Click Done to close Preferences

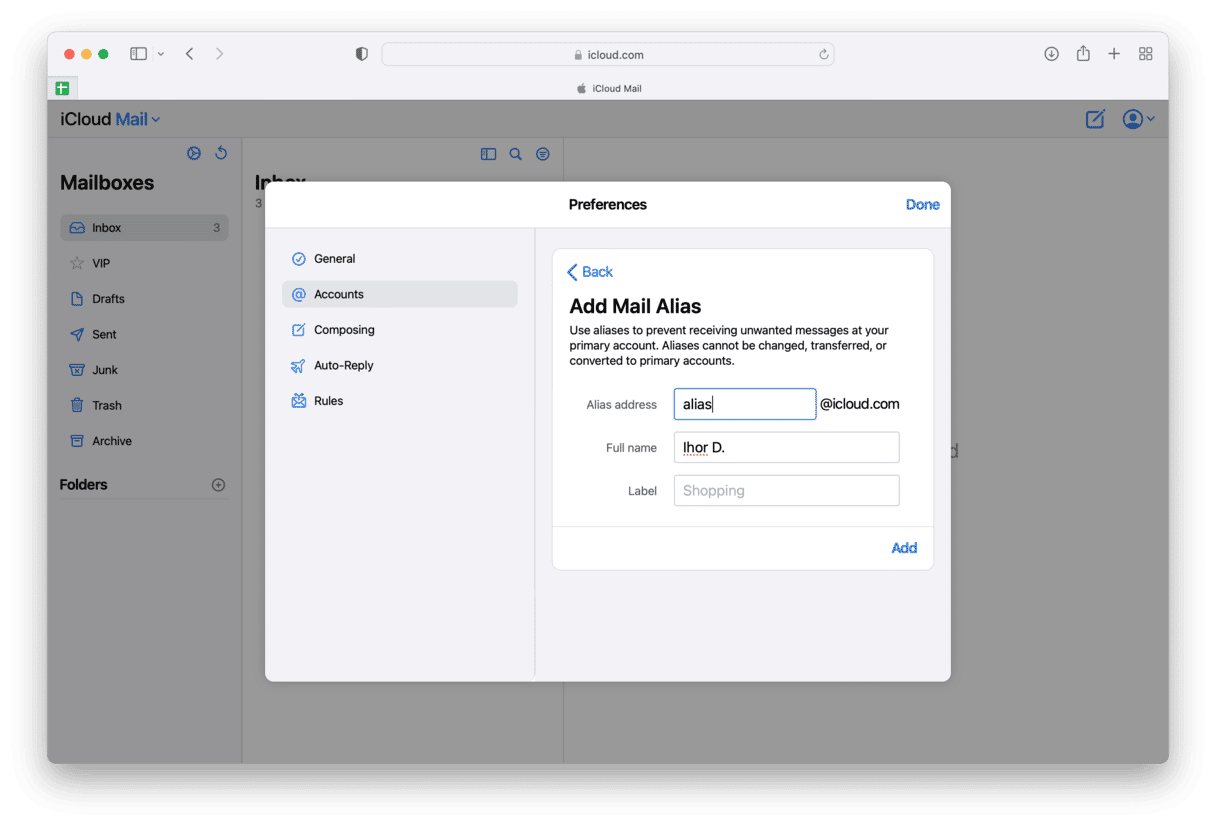[x=922, y=204]
